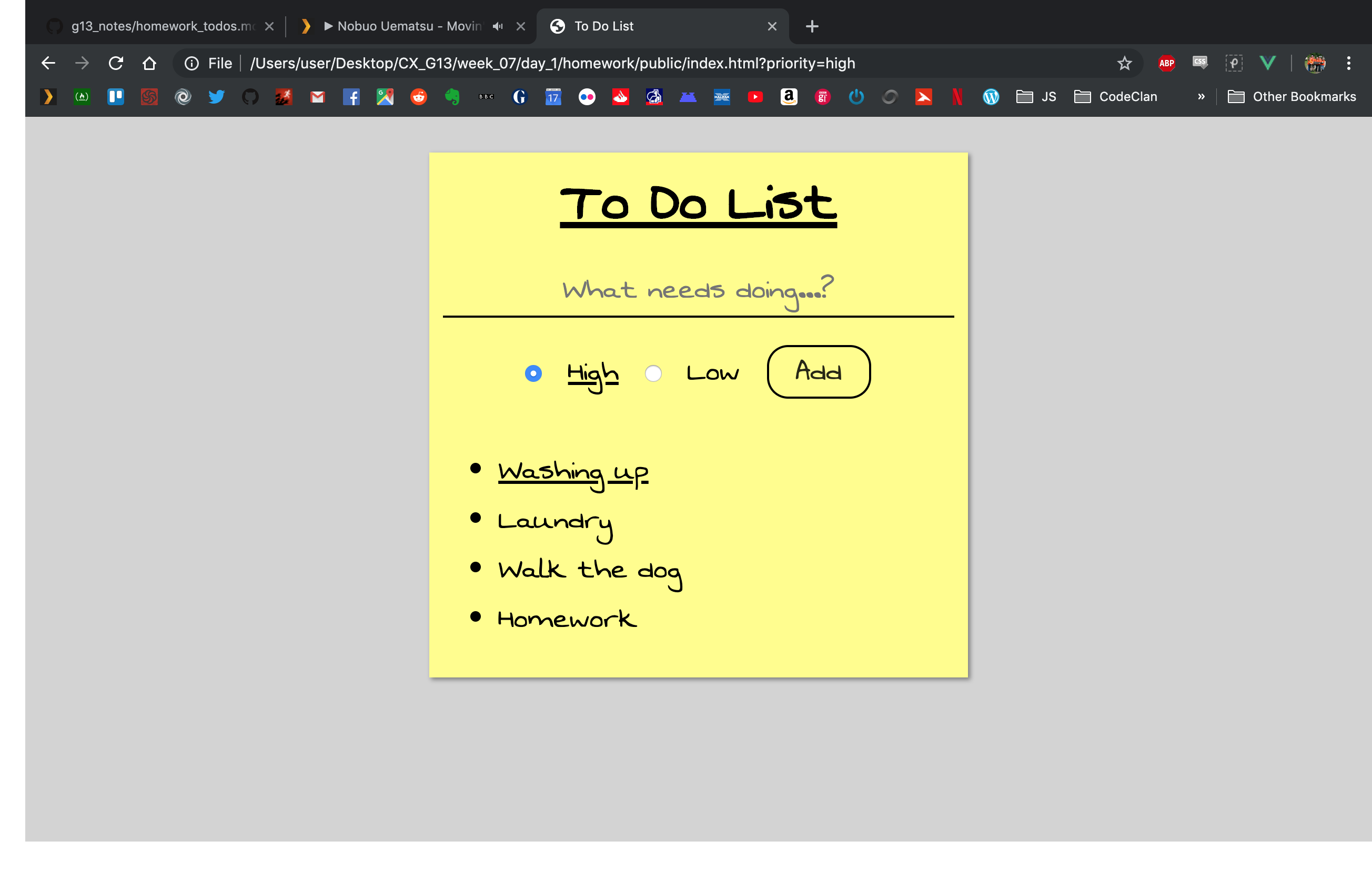Open the Trello bookmark
Viewport: 1372px width, 871px height.
pyautogui.click(x=116, y=97)
